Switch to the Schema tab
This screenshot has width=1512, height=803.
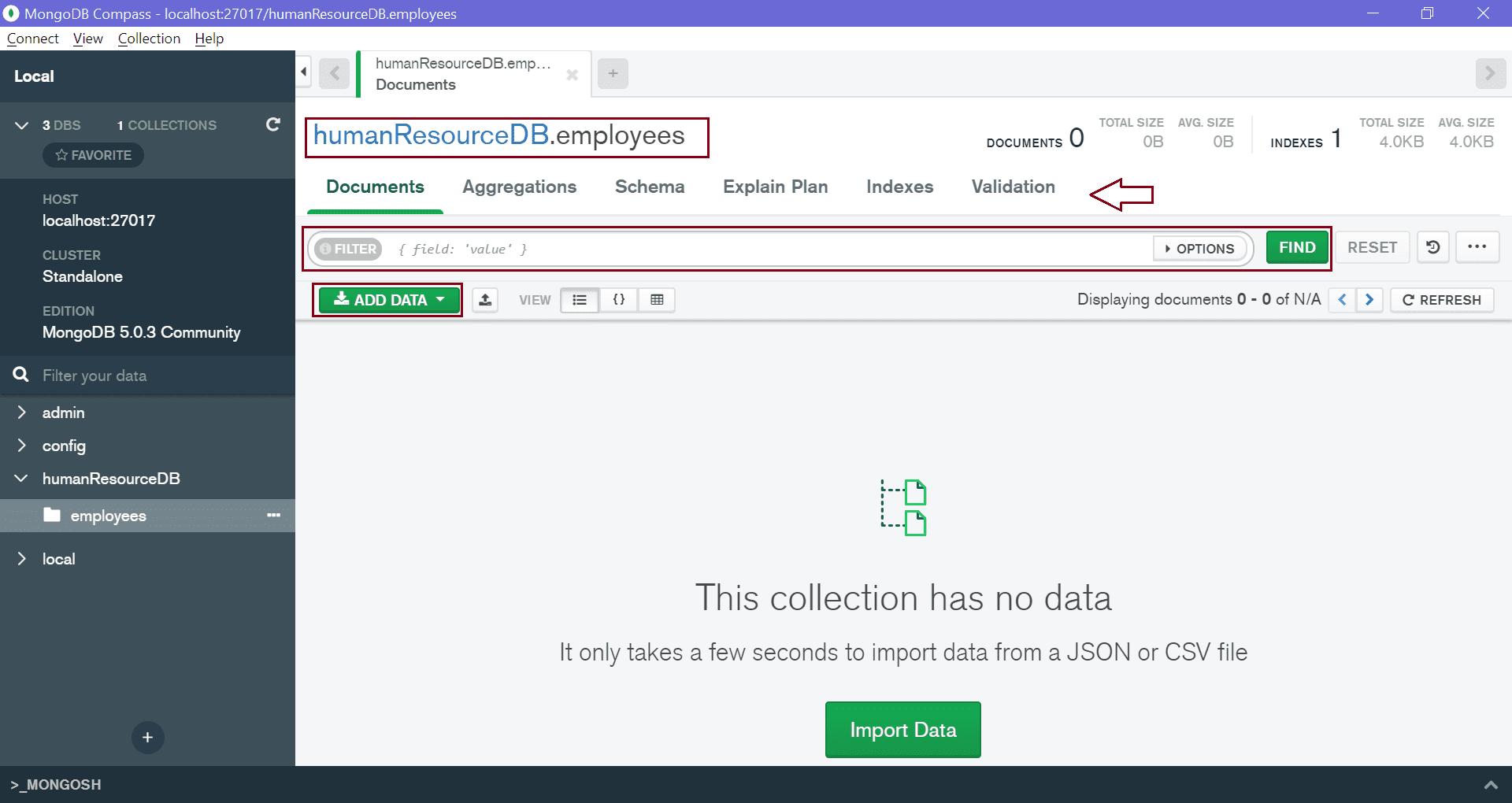(649, 187)
